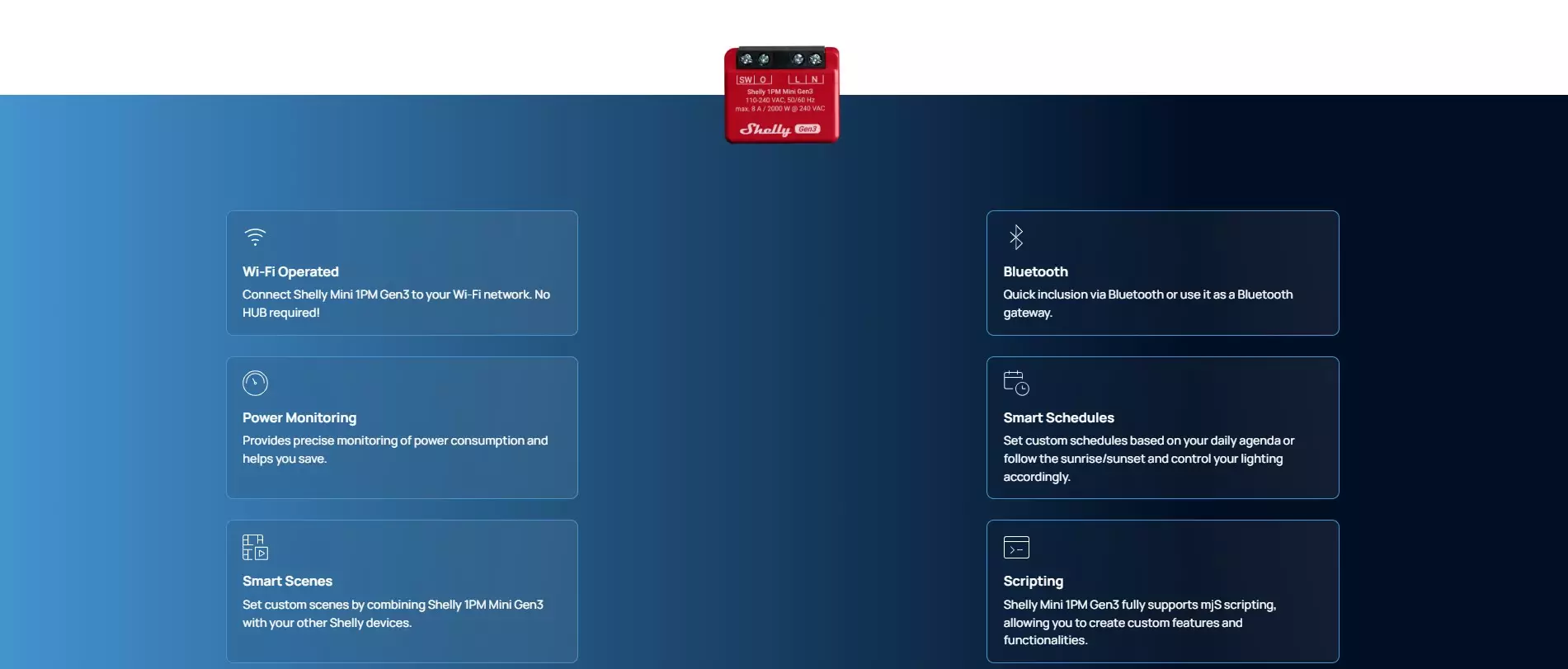Click the Shelly Gen3 logo on device
The width and height of the screenshot is (1568, 669).
coord(779,130)
